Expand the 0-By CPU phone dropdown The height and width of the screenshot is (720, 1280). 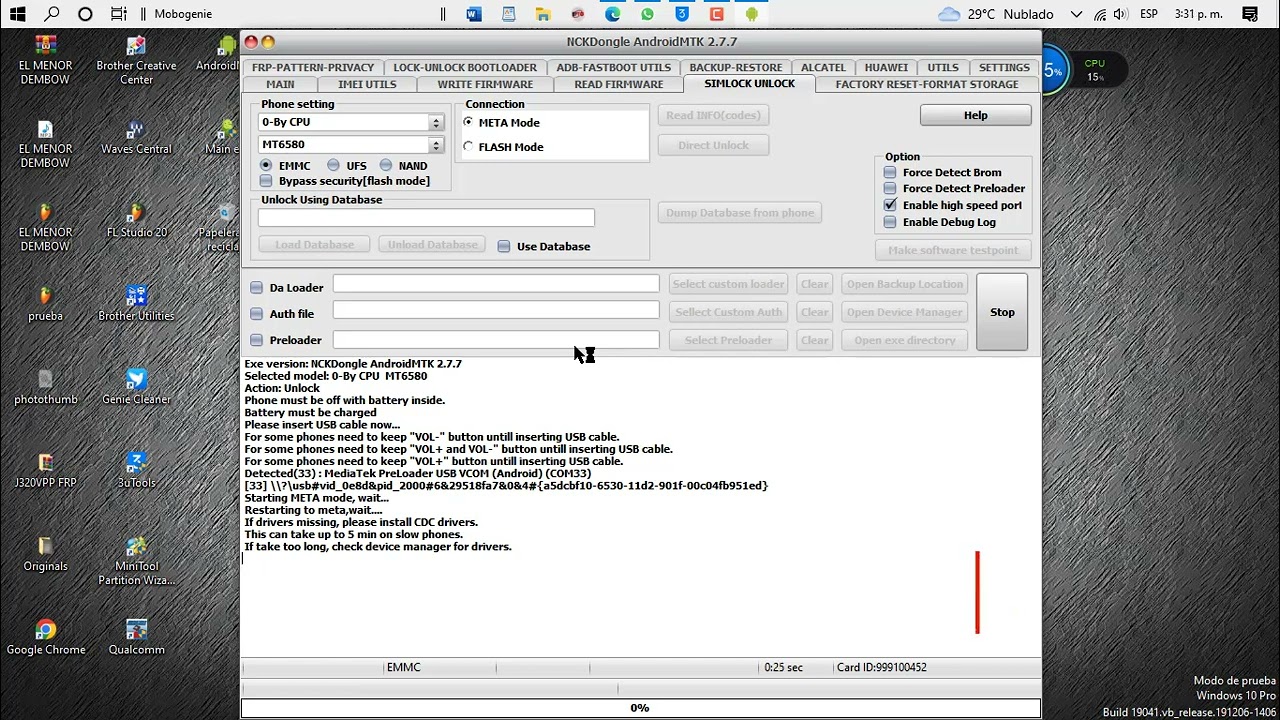(436, 122)
